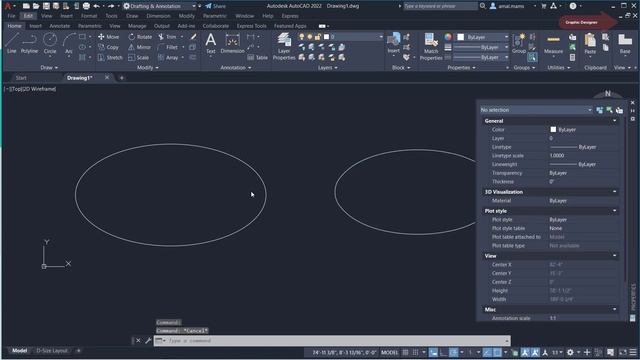Viewport: 640px width, 360px height.
Task: Click the customize wrench in command line
Action: [148, 340]
